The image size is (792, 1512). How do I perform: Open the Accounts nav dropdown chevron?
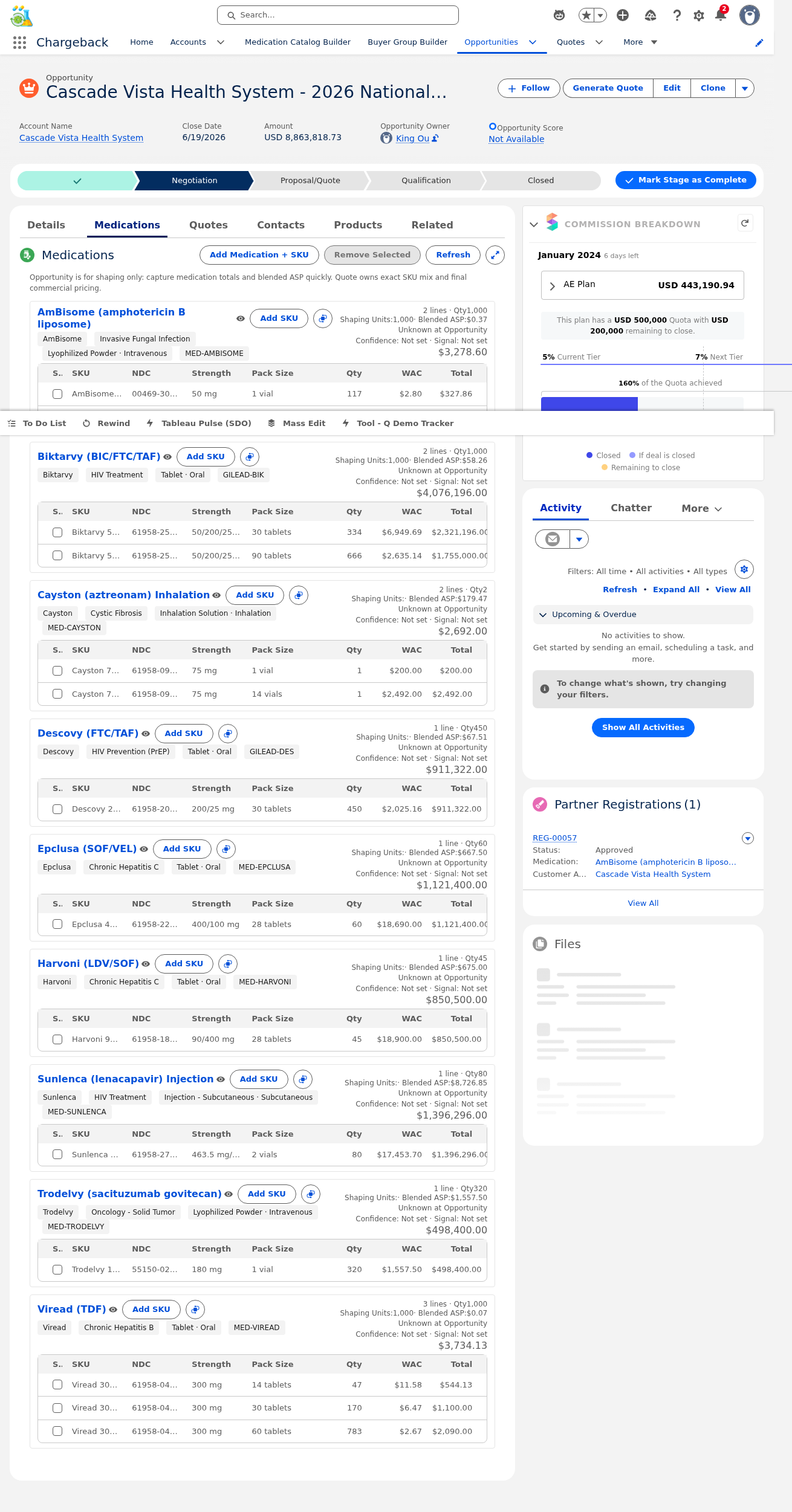tap(221, 42)
